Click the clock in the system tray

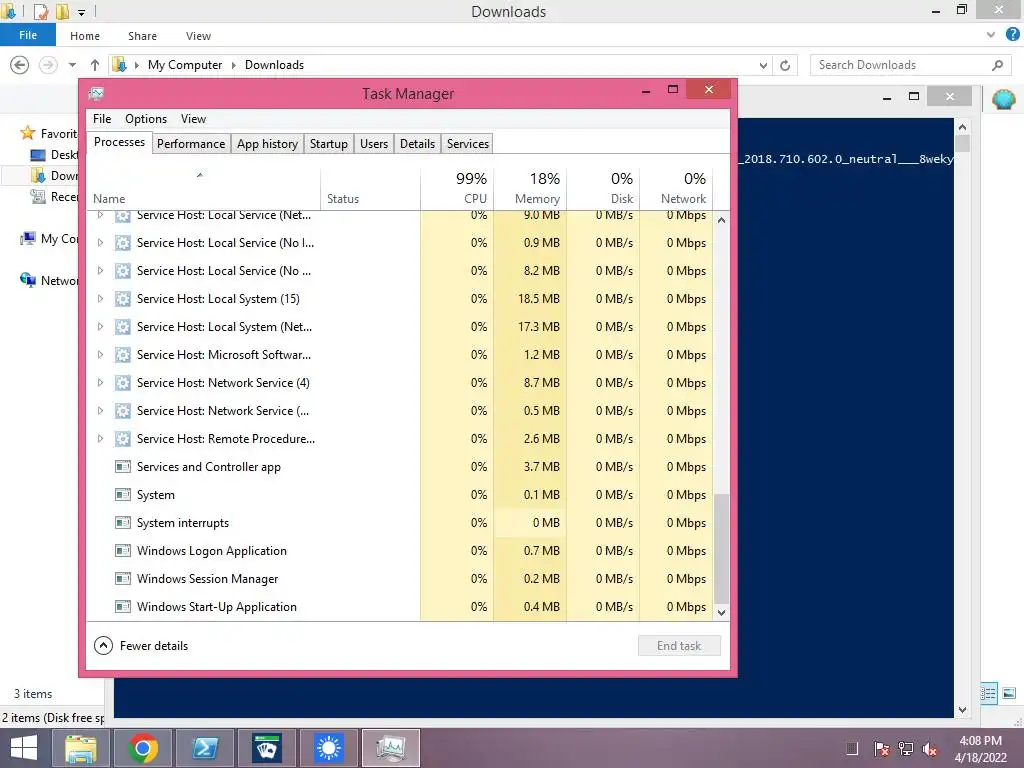click(980, 749)
